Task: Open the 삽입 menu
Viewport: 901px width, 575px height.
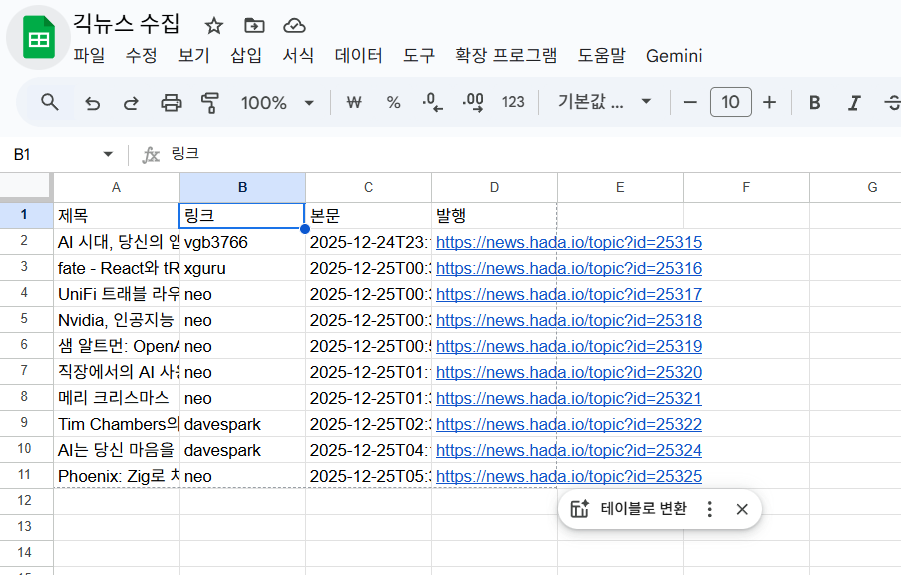Action: (246, 55)
